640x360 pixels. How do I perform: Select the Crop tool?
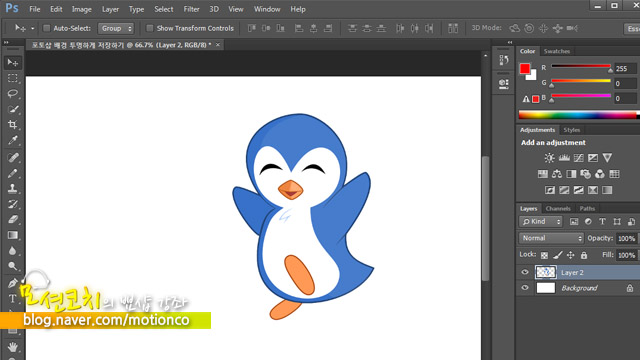[13, 124]
